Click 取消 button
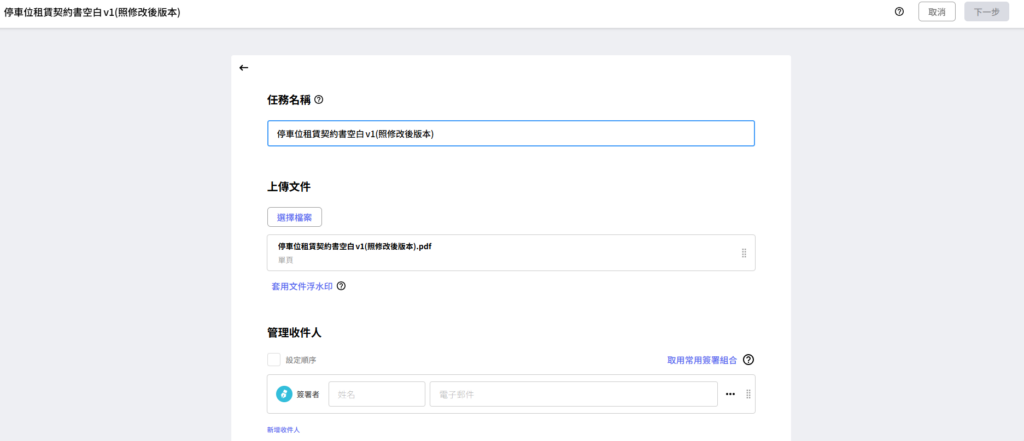The image size is (1024, 441). coord(936,12)
